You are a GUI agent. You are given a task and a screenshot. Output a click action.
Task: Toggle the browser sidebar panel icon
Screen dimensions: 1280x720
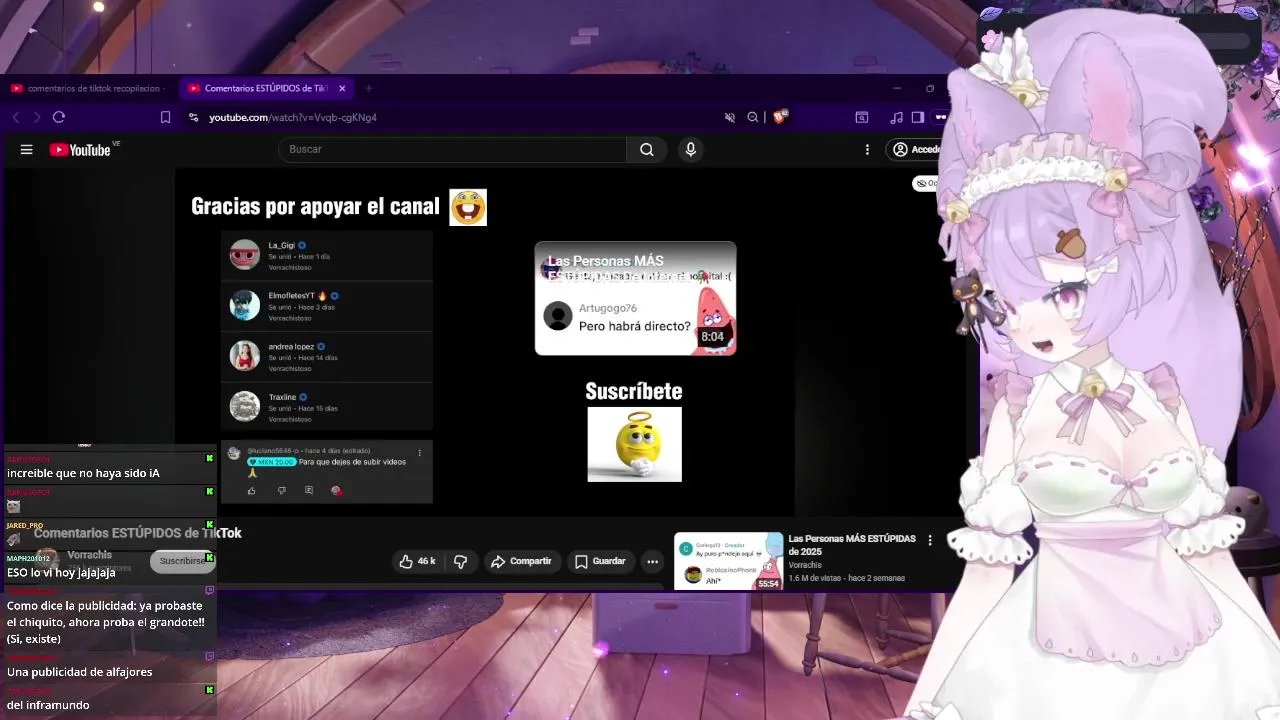click(918, 117)
